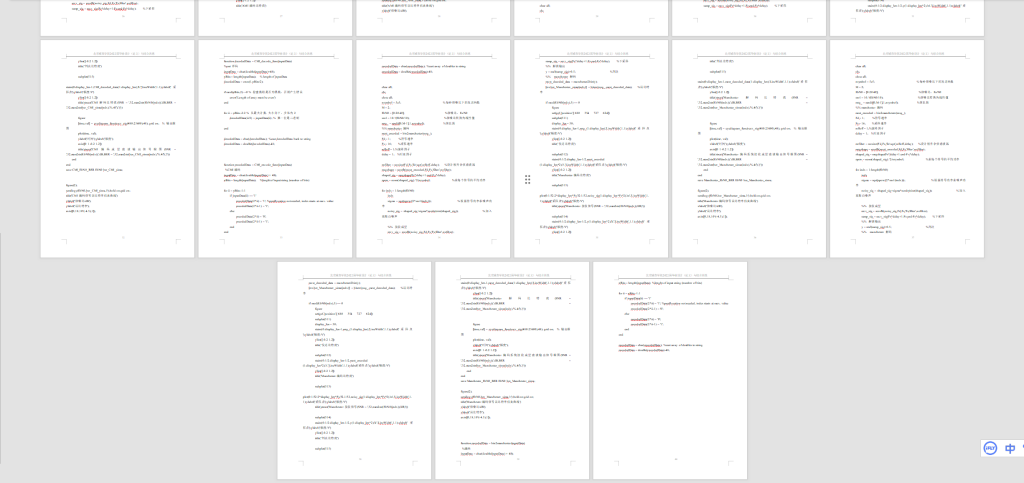This screenshot has height=483, width=1024.
Task: Click the iFLY input method icon
Action: pyautogui.click(x=990, y=449)
